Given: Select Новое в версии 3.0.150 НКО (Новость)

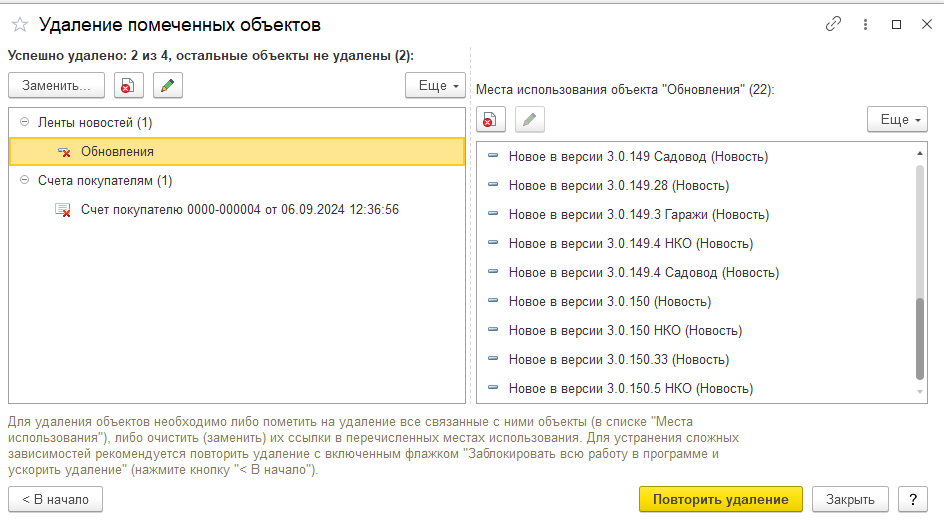Looking at the screenshot, I should click(x=696, y=330).
